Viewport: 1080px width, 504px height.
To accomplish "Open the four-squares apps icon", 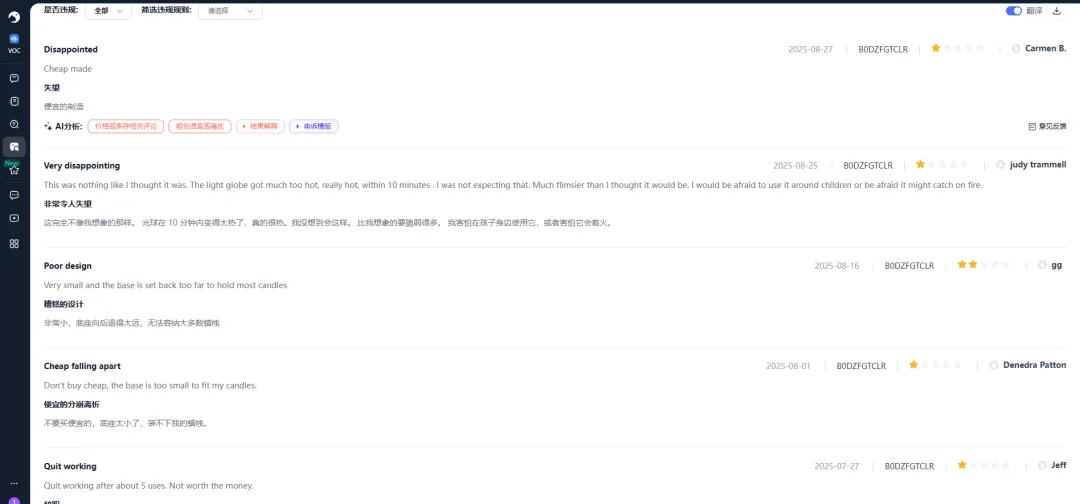I will point(14,244).
